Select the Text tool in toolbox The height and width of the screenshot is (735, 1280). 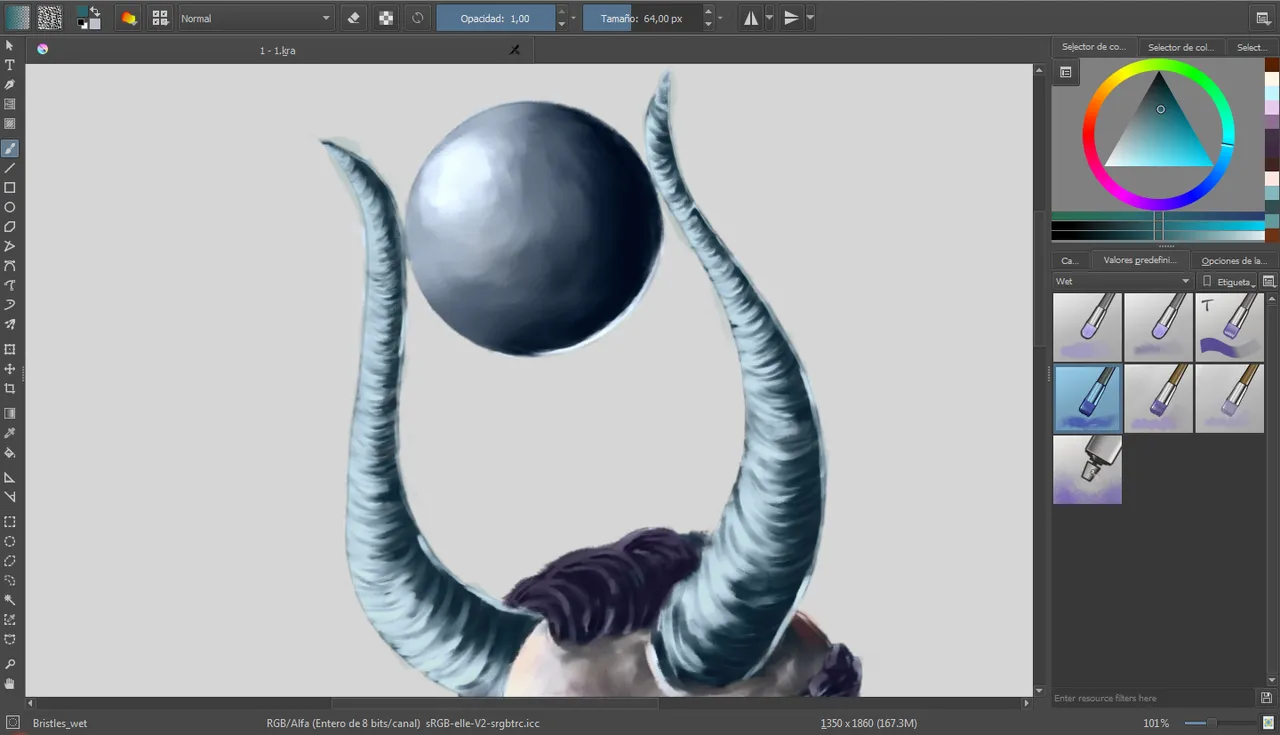[x=10, y=65]
